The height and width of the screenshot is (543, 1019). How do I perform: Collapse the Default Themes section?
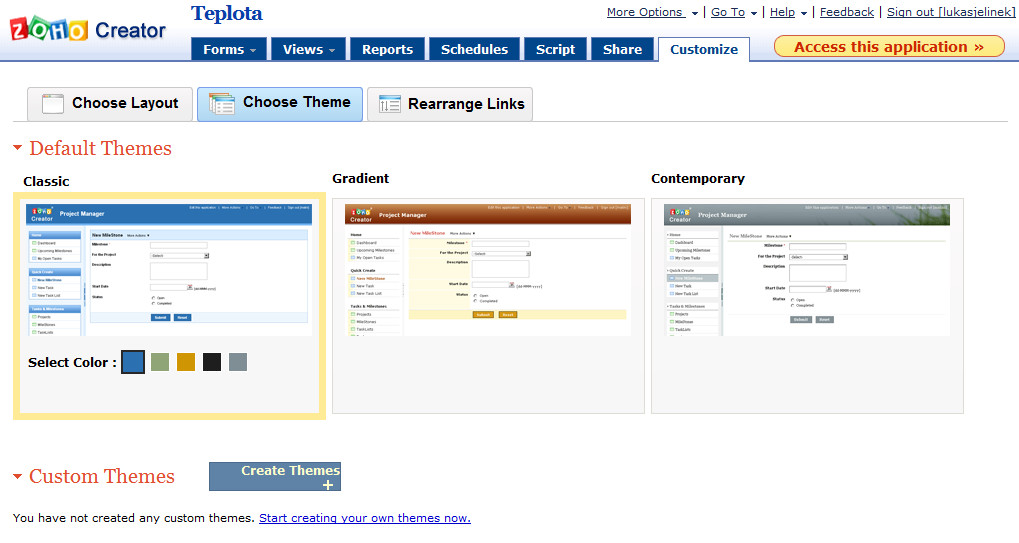(x=18, y=148)
